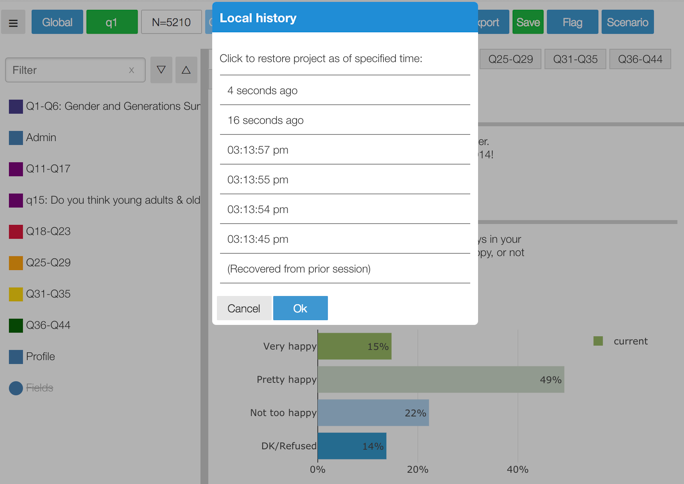The width and height of the screenshot is (684, 484).
Task: Click the Q25-Q29 orange folder icon
Action: 16,263
